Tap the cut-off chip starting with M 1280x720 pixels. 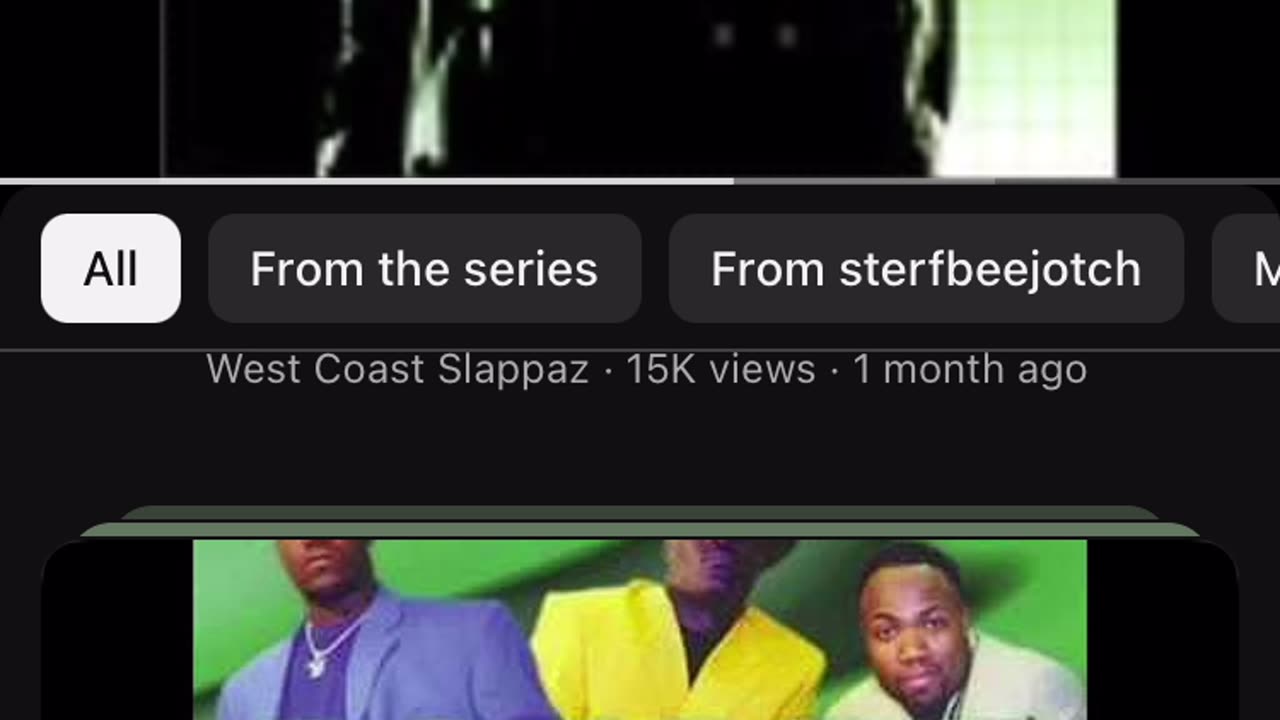pyautogui.click(x=1246, y=268)
